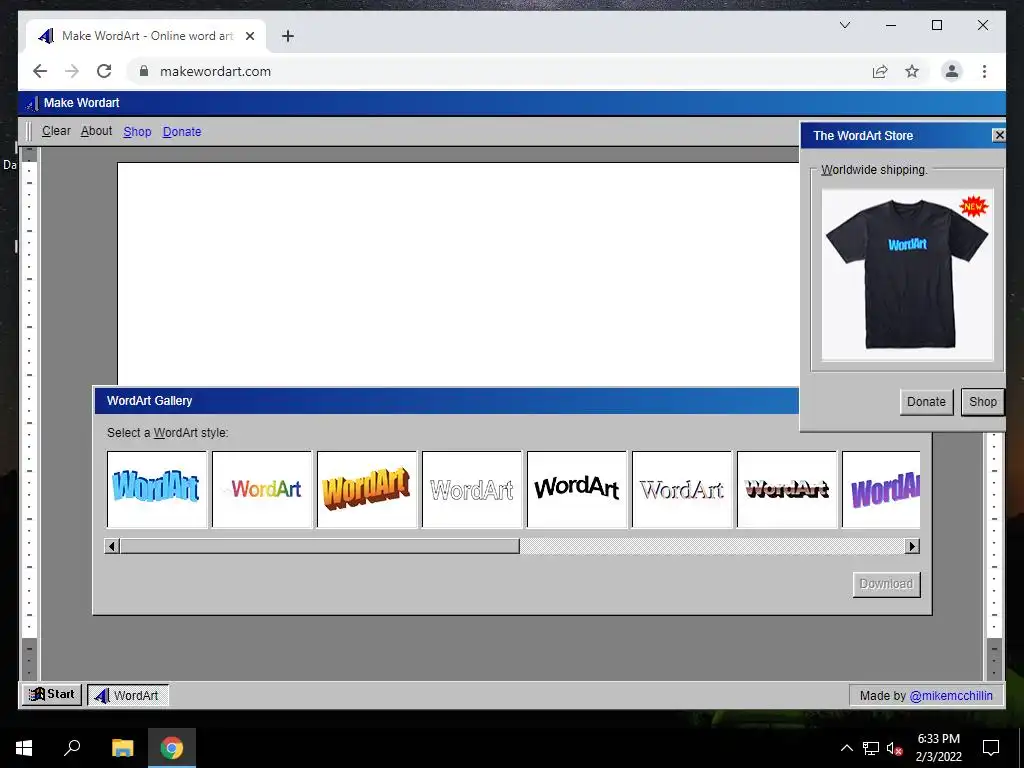
Task: Click the gallery scrollbar right arrow
Action: pyautogui.click(x=912, y=546)
